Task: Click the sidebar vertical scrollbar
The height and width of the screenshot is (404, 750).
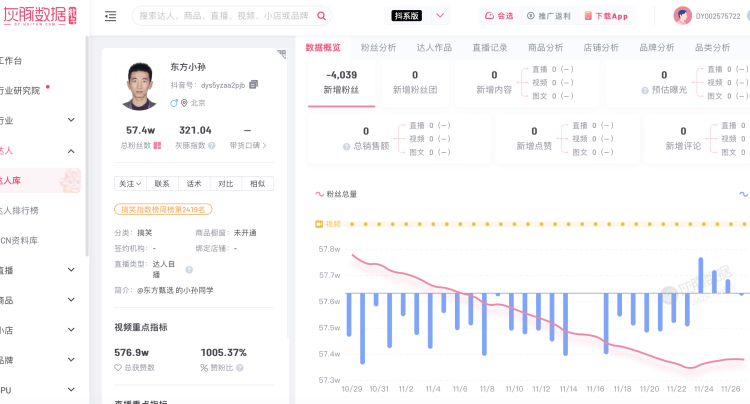Action: tap(87, 146)
